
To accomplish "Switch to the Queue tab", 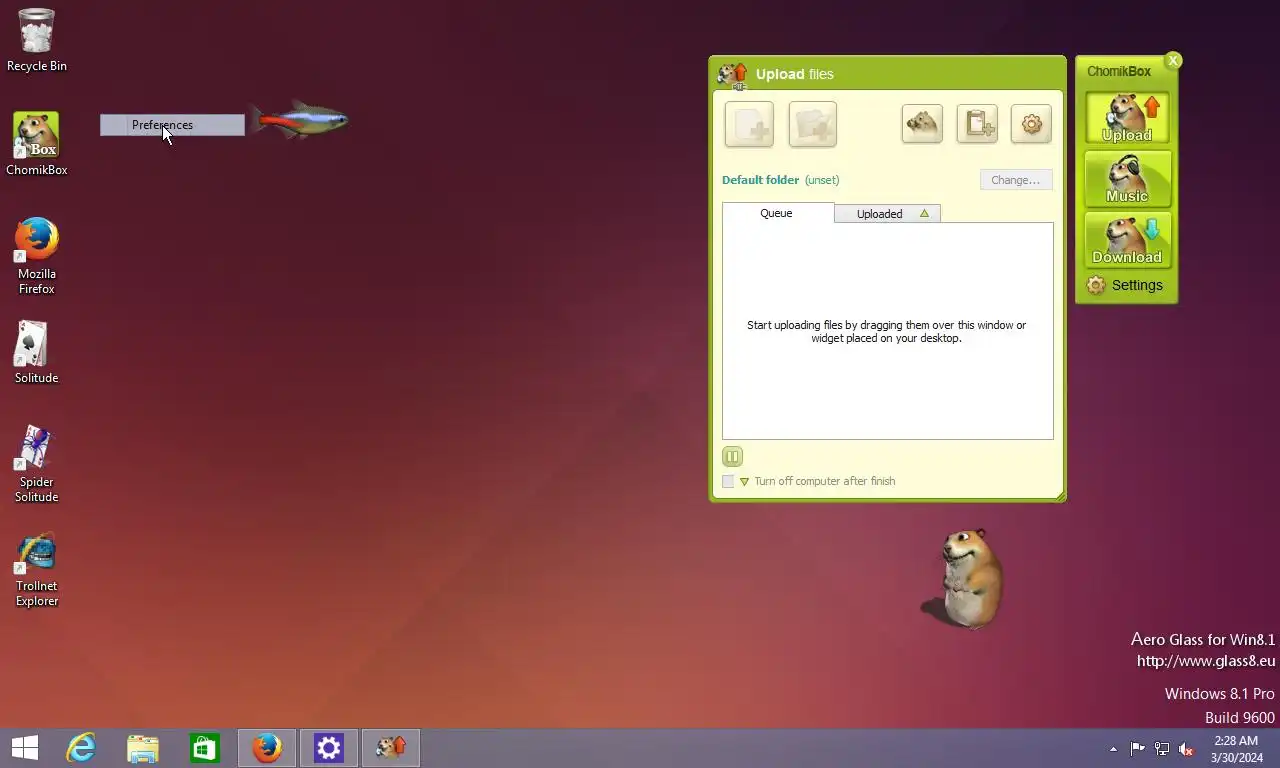I will pos(777,213).
